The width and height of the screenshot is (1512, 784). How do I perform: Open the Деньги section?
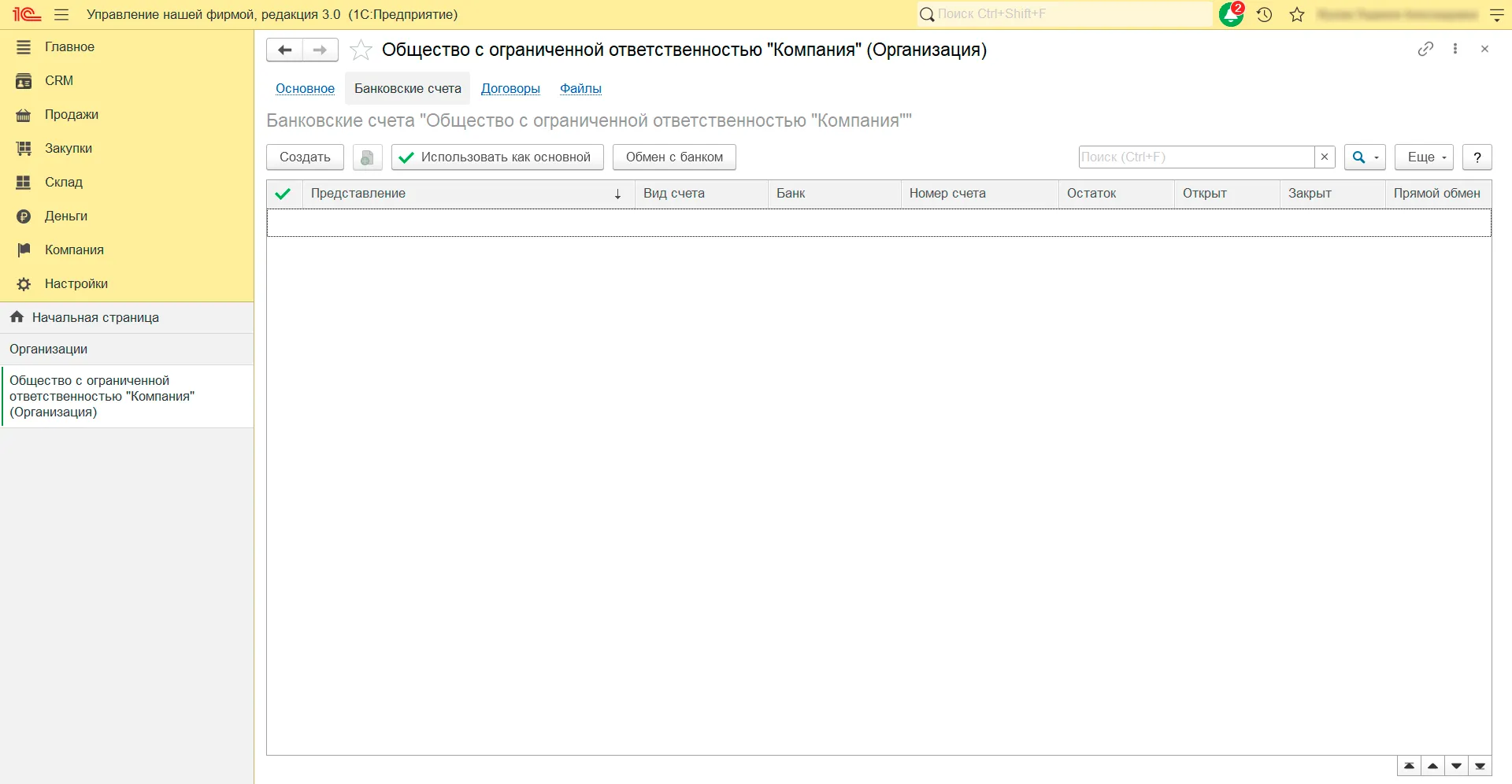pyautogui.click(x=66, y=216)
